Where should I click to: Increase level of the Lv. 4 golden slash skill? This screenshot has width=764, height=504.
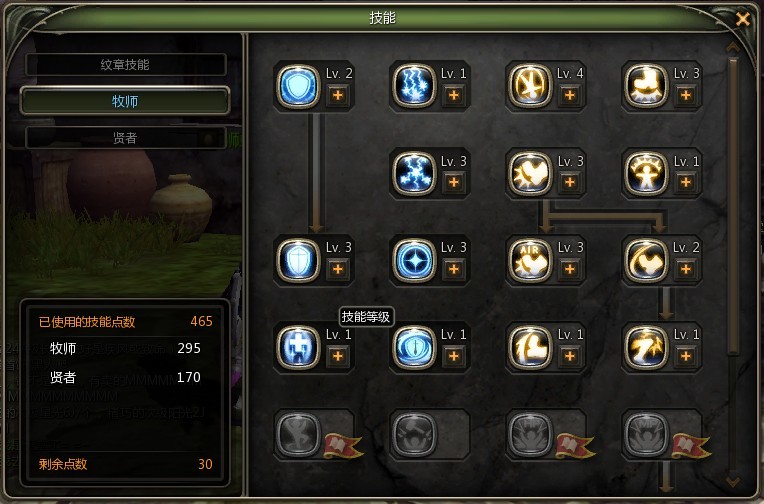pos(570,95)
